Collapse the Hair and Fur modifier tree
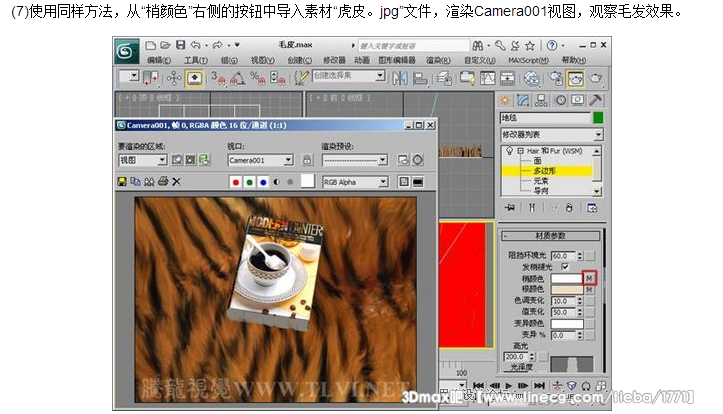The height and width of the screenshot is (414, 723). click(521, 151)
